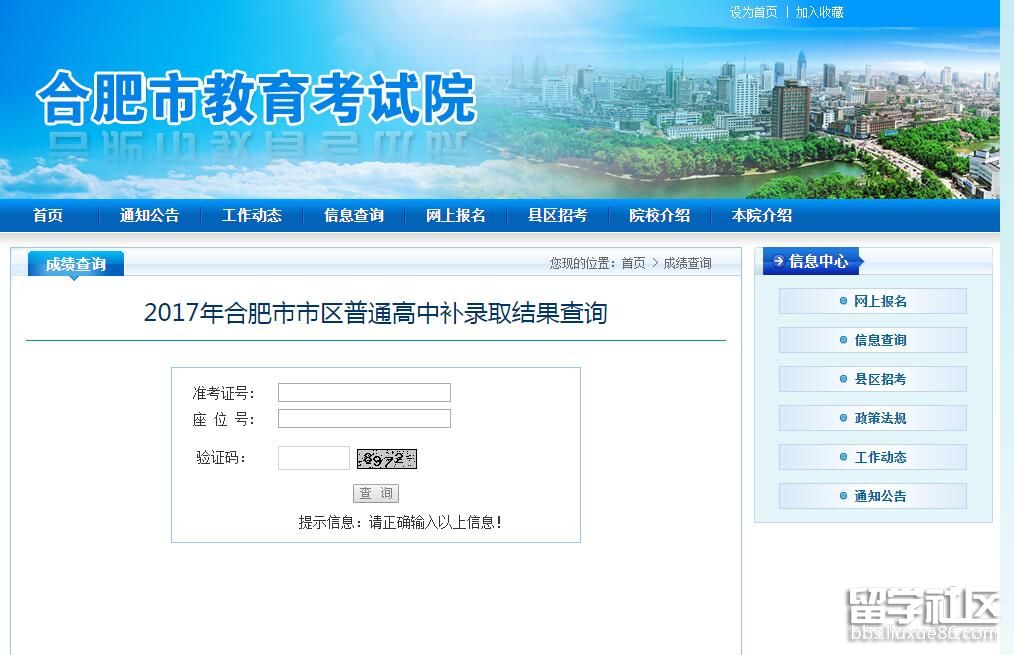Click the 合肥市教育考试院 banner logo
Viewport: 1014px width, 655px height.
[257, 98]
